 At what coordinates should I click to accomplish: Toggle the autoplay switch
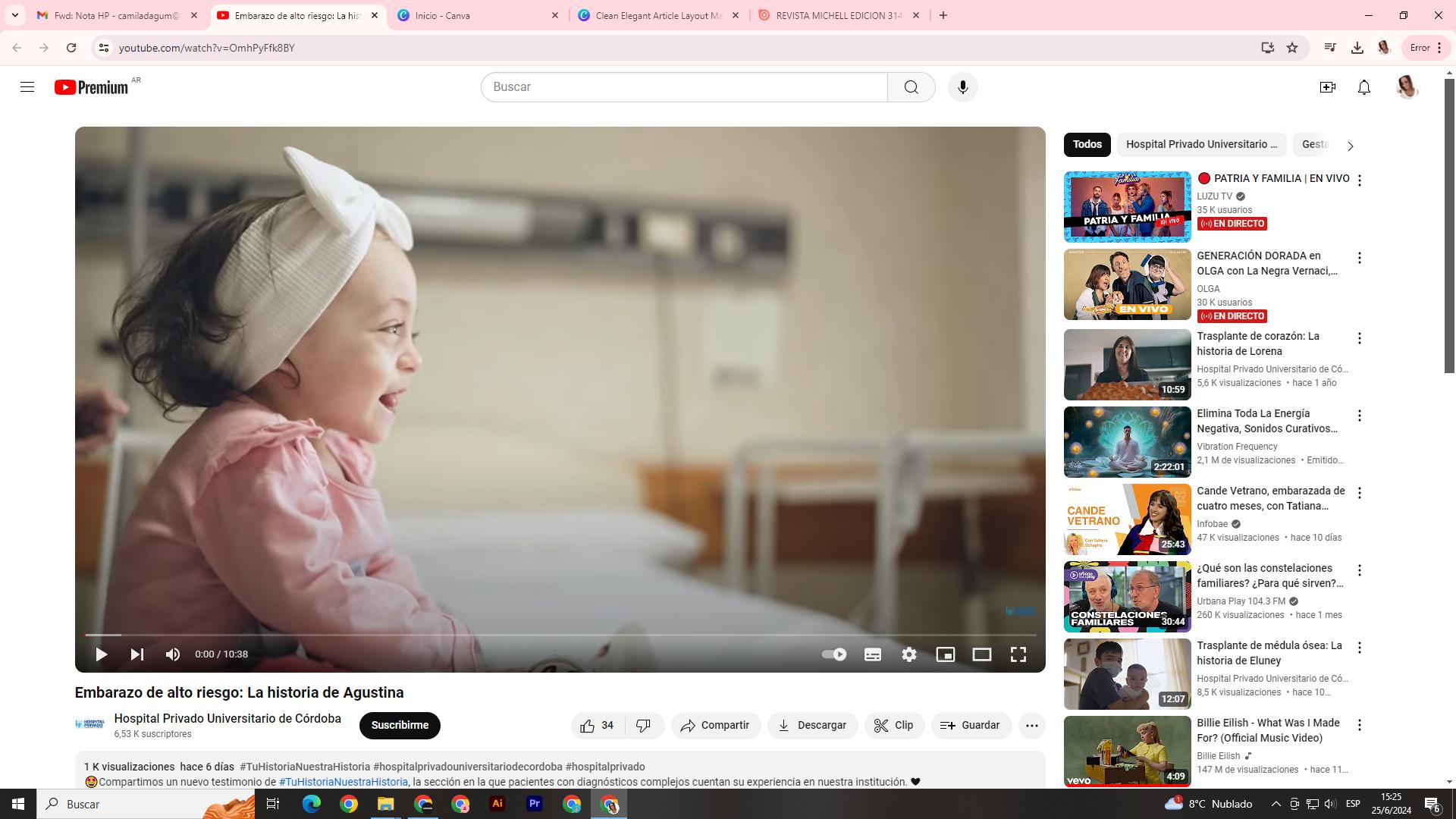834,654
